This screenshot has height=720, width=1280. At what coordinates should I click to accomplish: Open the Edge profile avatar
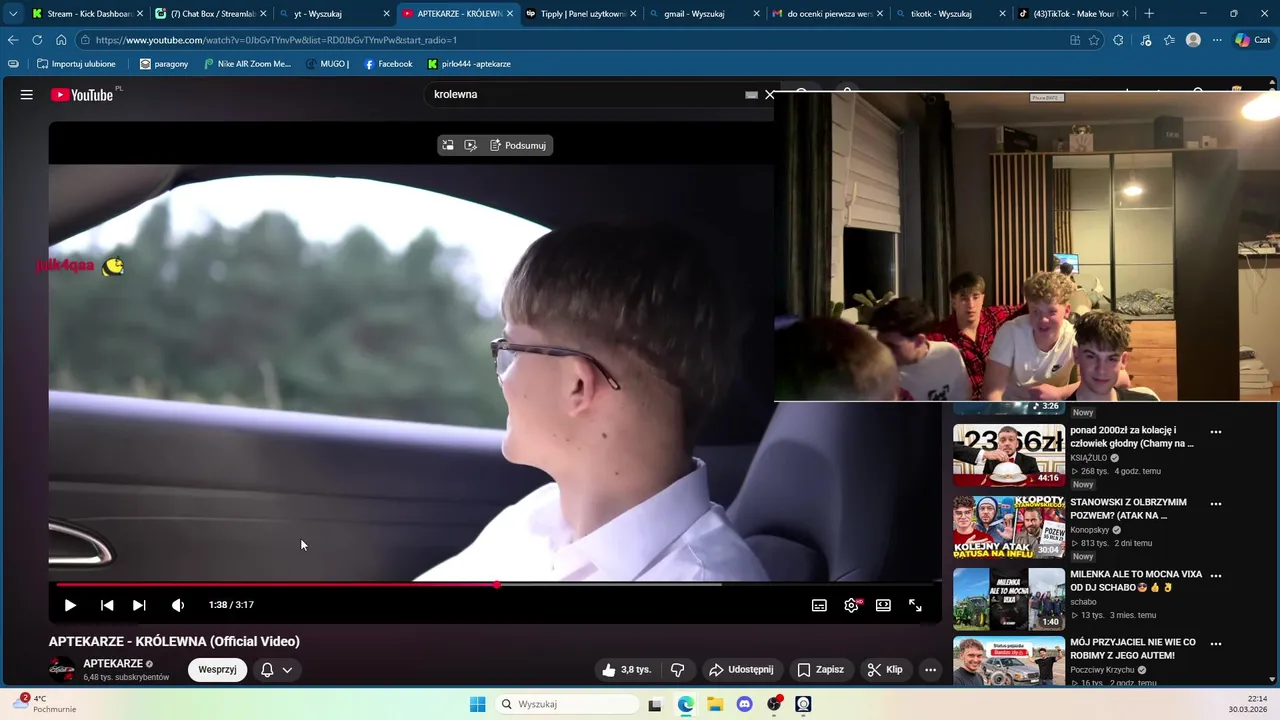click(x=1193, y=40)
